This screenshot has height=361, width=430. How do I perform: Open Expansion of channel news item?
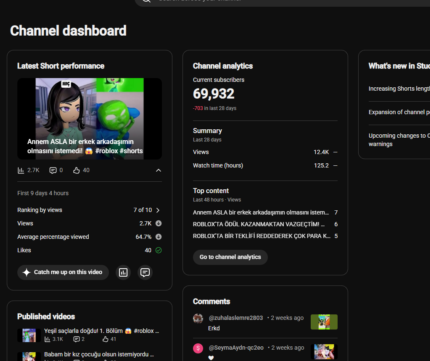tap(399, 112)
